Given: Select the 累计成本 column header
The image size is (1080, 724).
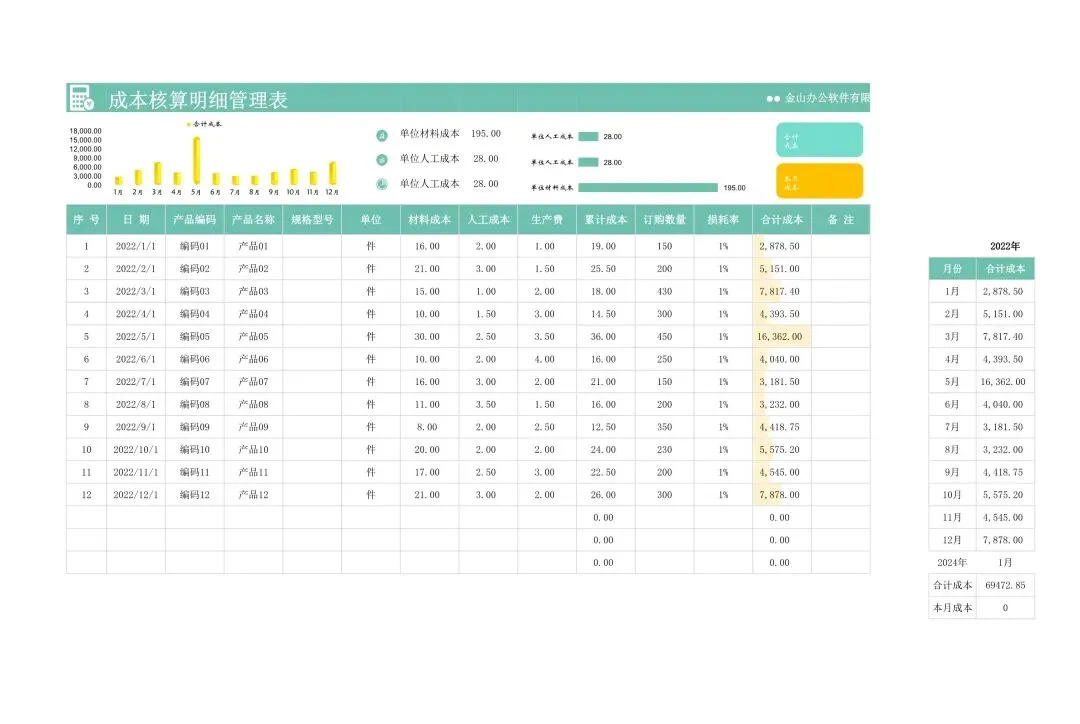Looking at the screenshot, I should (605, 220).
